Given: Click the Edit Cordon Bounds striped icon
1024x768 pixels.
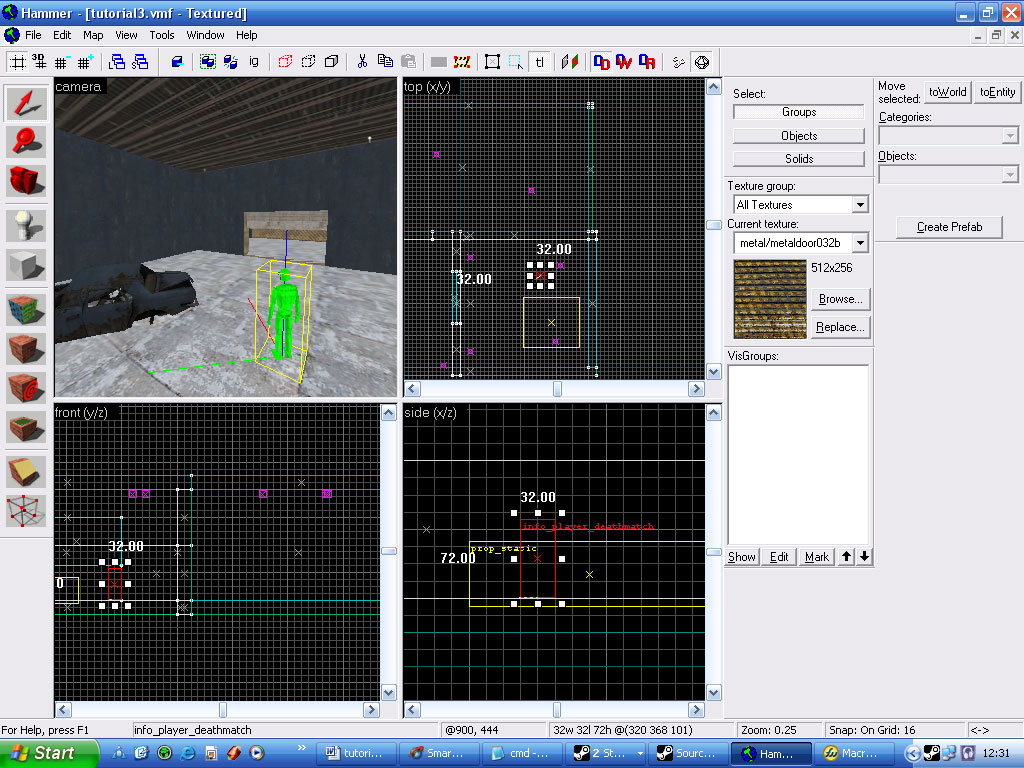Looking at the screenshot, I should (x=462, y=62).
